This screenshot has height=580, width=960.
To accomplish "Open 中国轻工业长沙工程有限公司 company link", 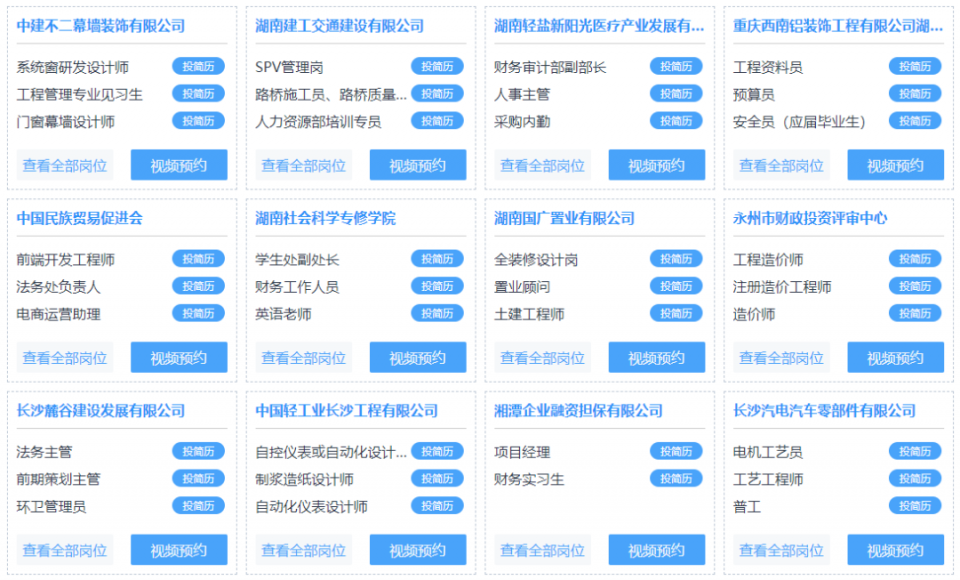I will (347, 410).
